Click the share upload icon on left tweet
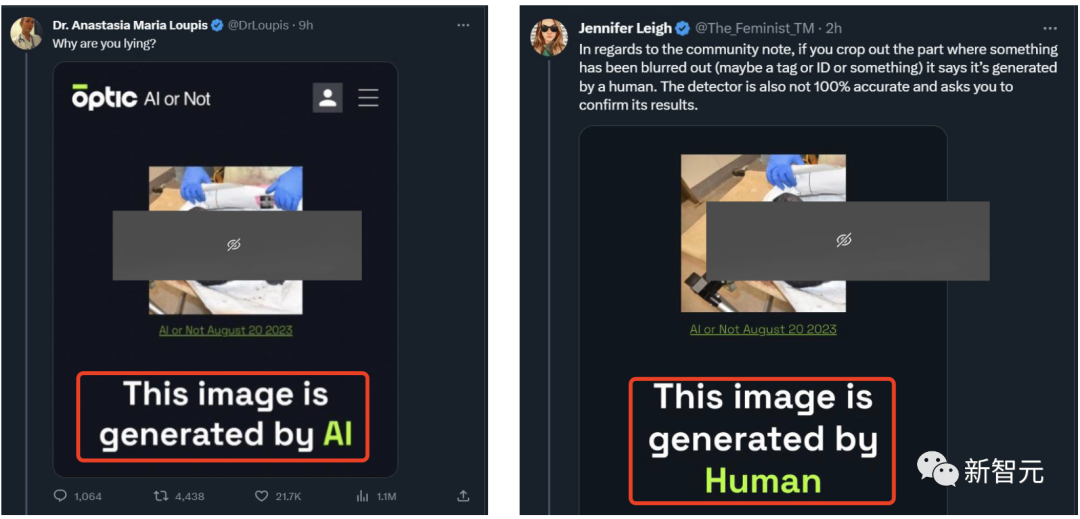The image size is (1080, 519). 463,496
